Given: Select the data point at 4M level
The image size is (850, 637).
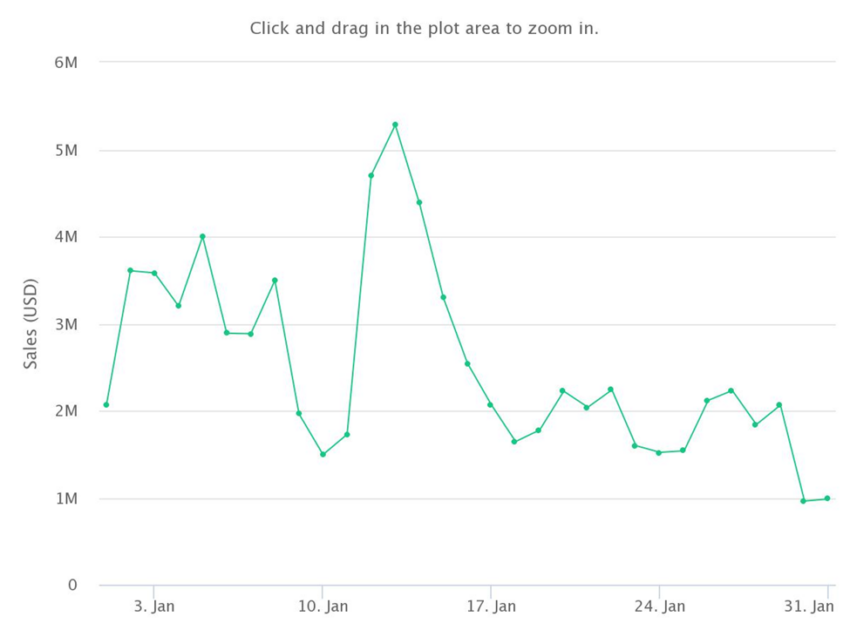Looking at the screenshot, I should point(202,236).
